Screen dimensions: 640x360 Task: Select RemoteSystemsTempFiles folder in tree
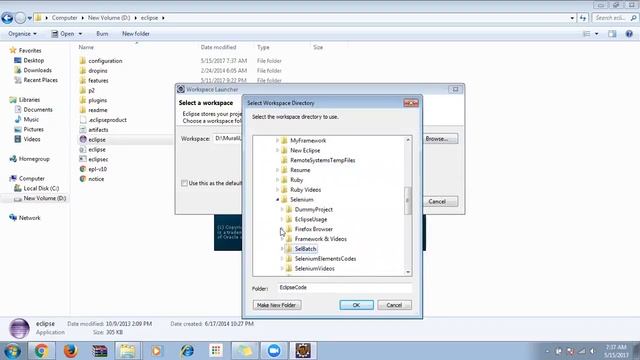(322, 160)
